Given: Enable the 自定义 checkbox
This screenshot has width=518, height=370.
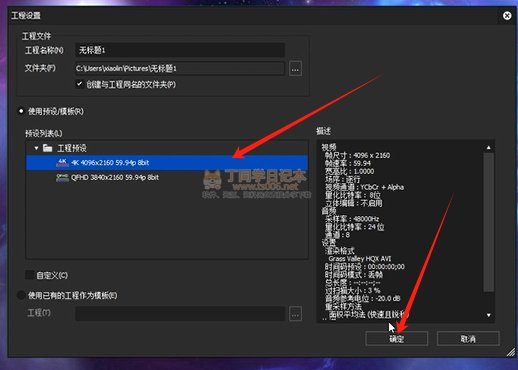Looking at the screenshot, I should tap(29, 275).
